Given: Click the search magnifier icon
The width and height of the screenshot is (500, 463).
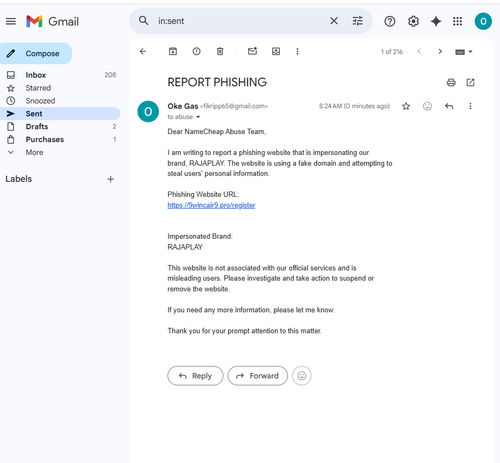Looking at the screenshot, I should [x=144, y=21].
